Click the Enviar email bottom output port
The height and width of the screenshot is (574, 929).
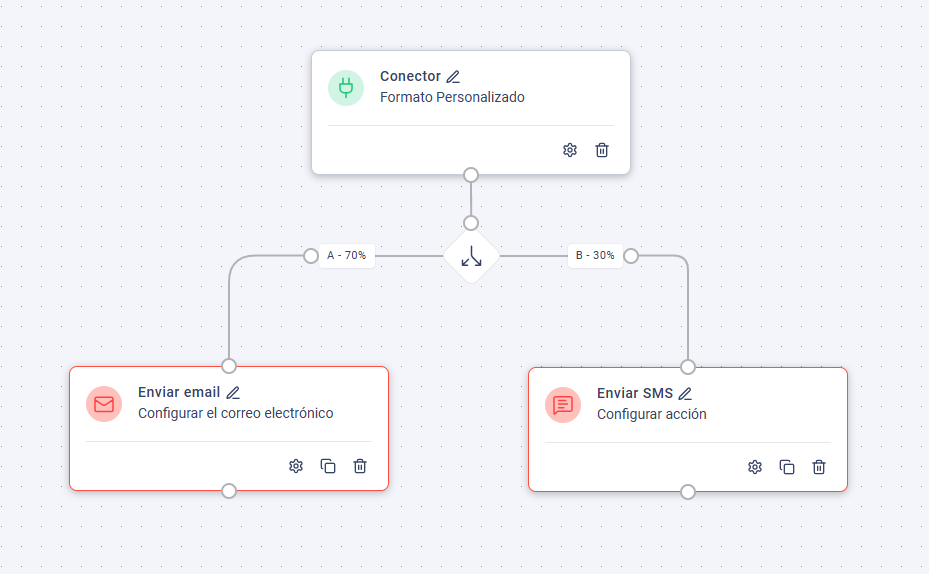point(229,490)
